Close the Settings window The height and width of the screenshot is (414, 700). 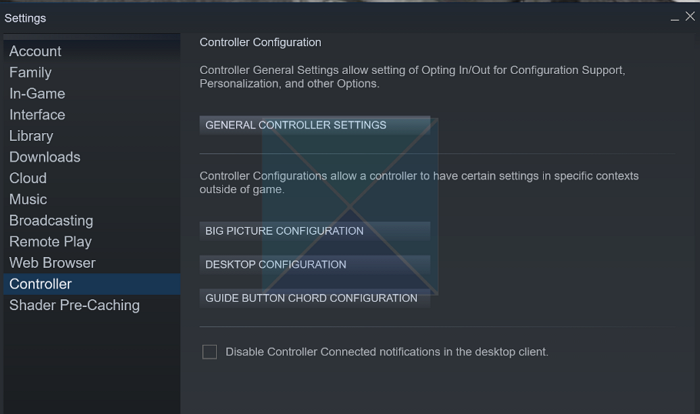pos(689,16)
